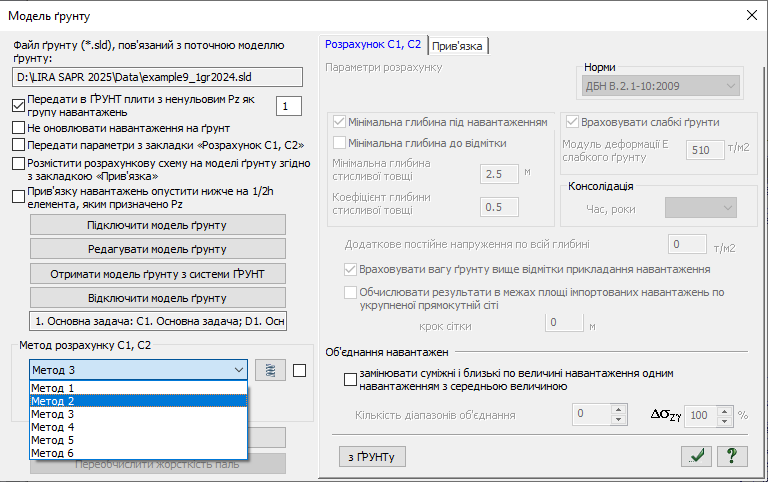Viewport: 768px width, 482px height.
Task: Click the spring icon beside method dropdown
Action: tap(266, 371)
